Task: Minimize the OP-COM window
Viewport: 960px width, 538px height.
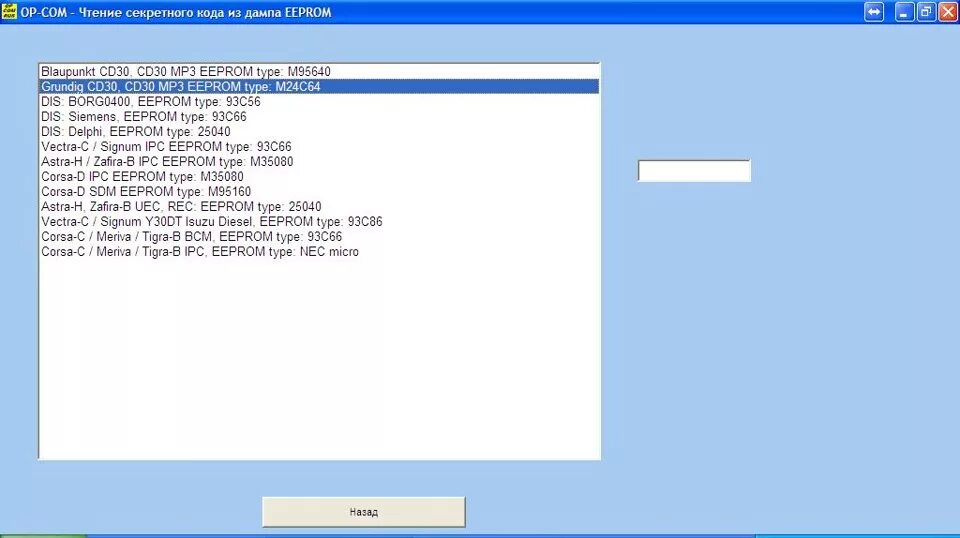Action: point(904,12)
